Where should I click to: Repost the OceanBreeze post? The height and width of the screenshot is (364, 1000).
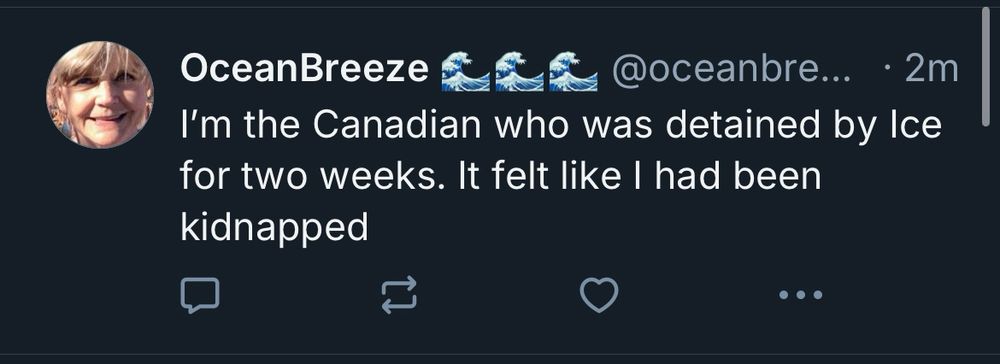coord(399,295)
